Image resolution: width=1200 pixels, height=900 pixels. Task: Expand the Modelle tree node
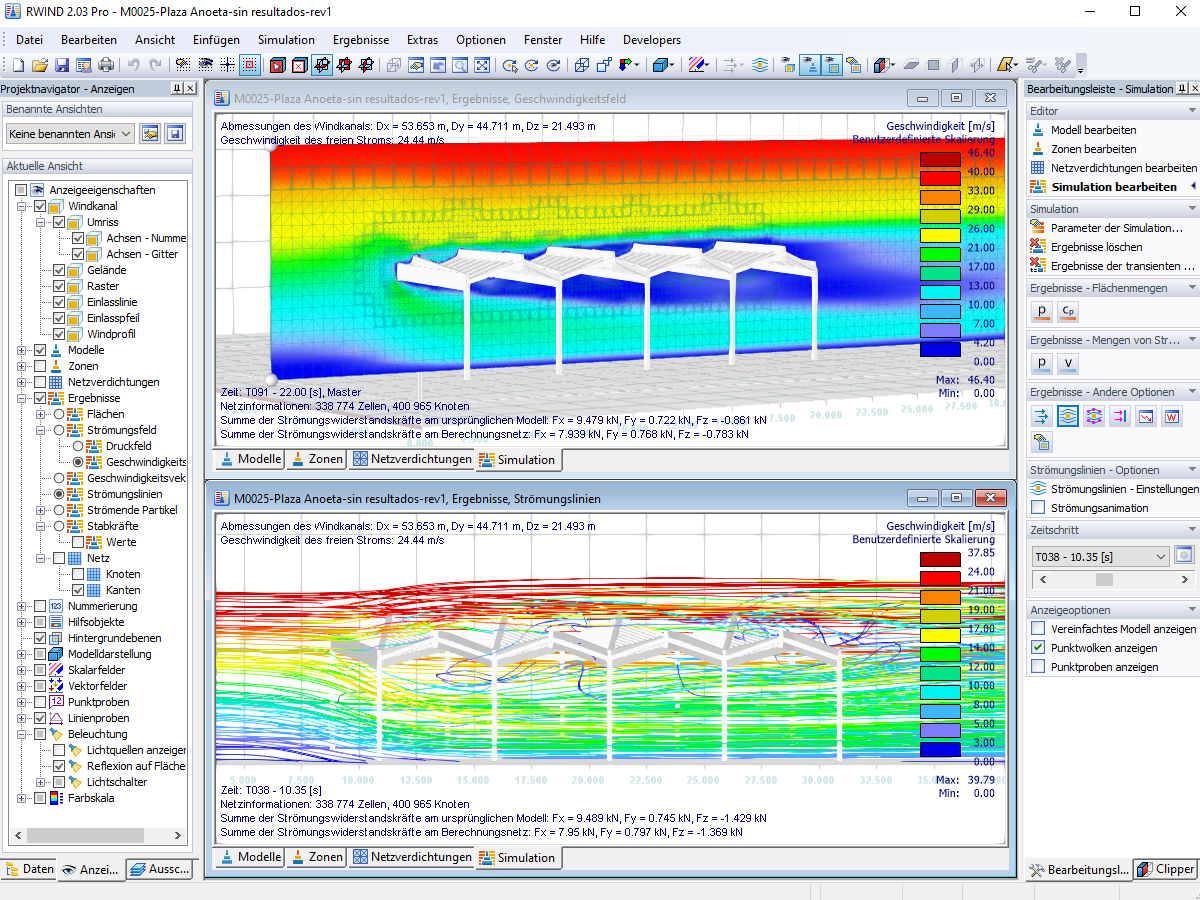pos(22,350)
